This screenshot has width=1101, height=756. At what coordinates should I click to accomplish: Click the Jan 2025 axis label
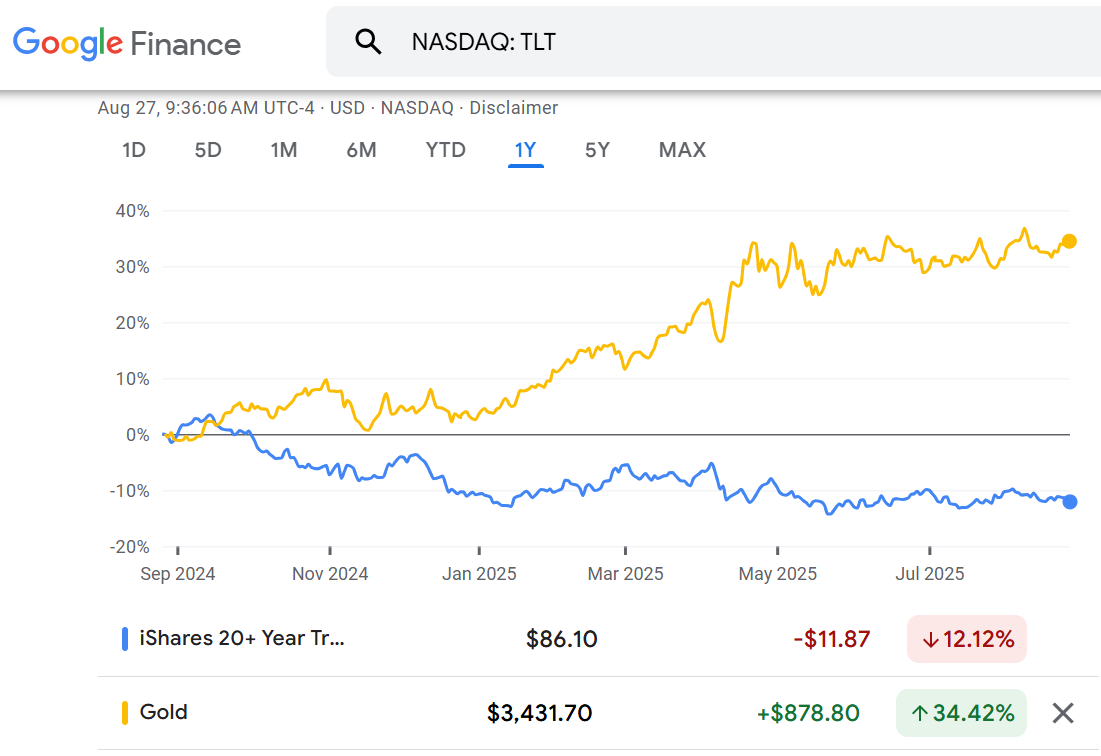pyautogui.click(x=479, y=573)
